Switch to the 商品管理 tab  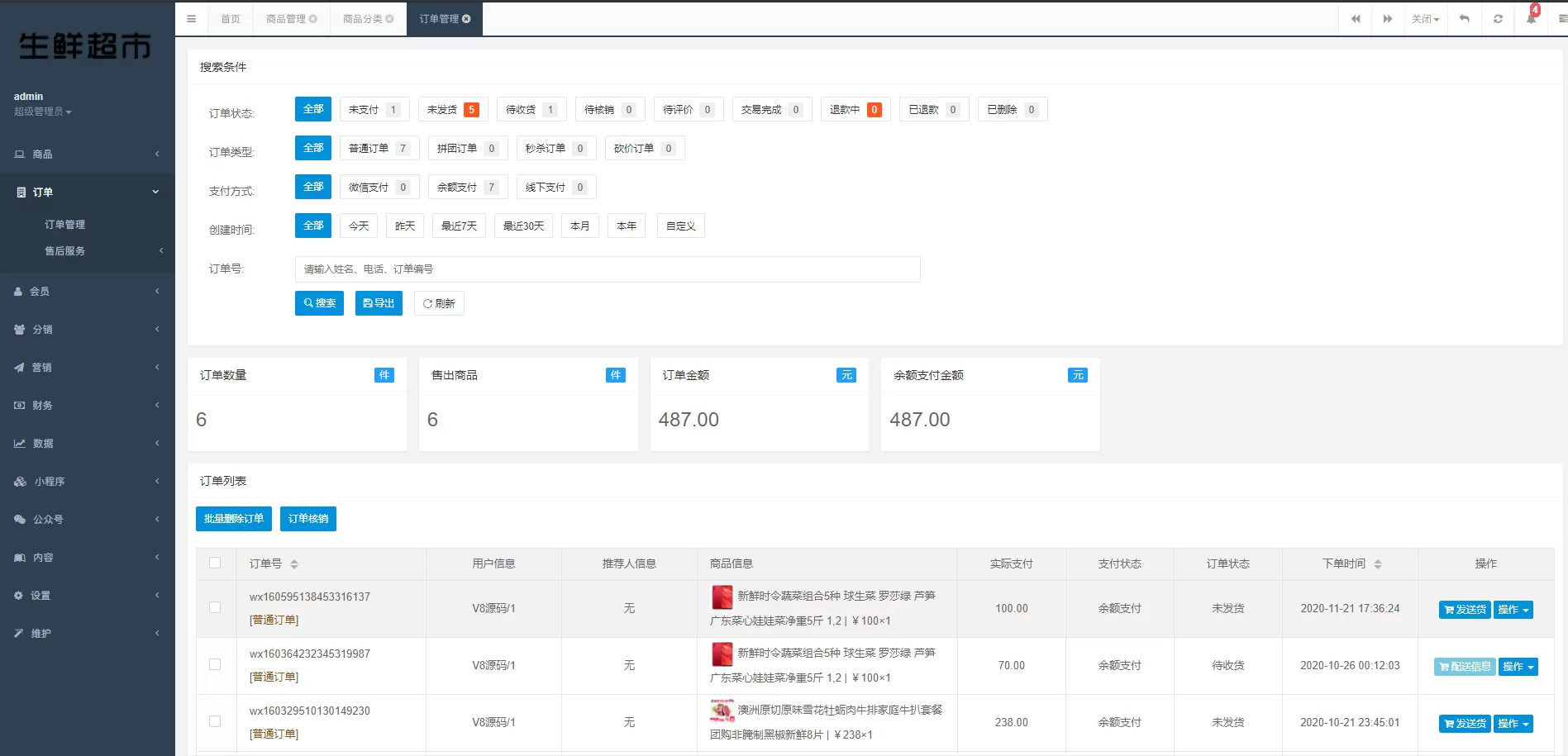(x=286, y=19)
